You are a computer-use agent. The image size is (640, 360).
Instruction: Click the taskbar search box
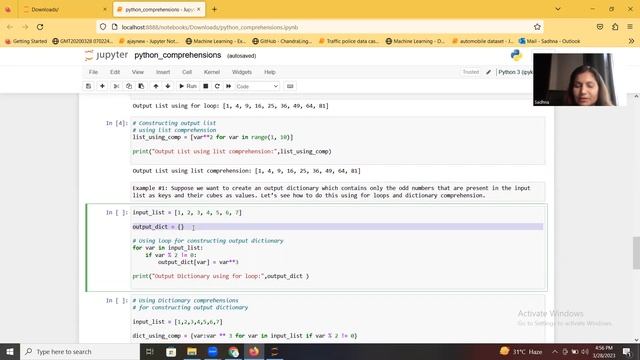coord(80,351)
